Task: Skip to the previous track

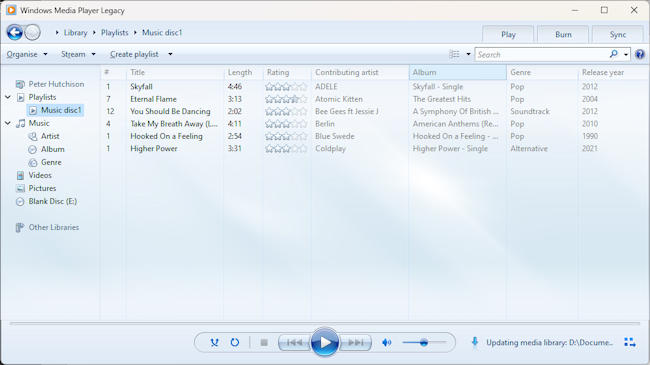Action: pos(294,343)
